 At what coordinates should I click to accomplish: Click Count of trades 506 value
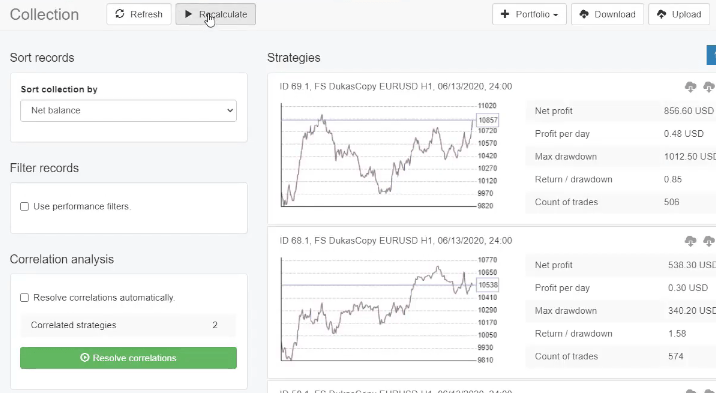(671, 202)
